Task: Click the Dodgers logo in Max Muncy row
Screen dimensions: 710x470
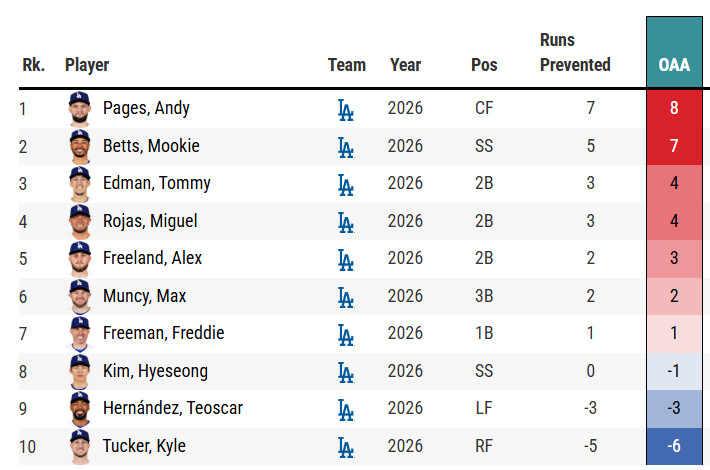Action: [346, 297]
